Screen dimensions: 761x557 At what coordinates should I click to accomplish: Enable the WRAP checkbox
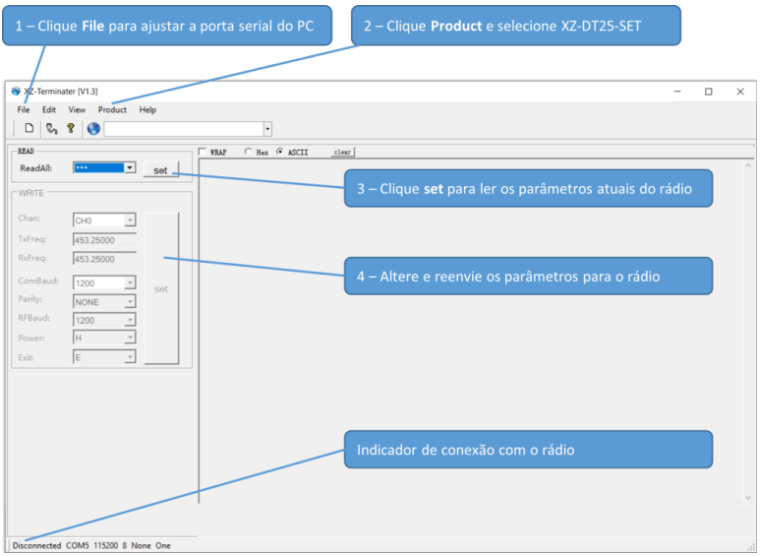pos(203,152)
